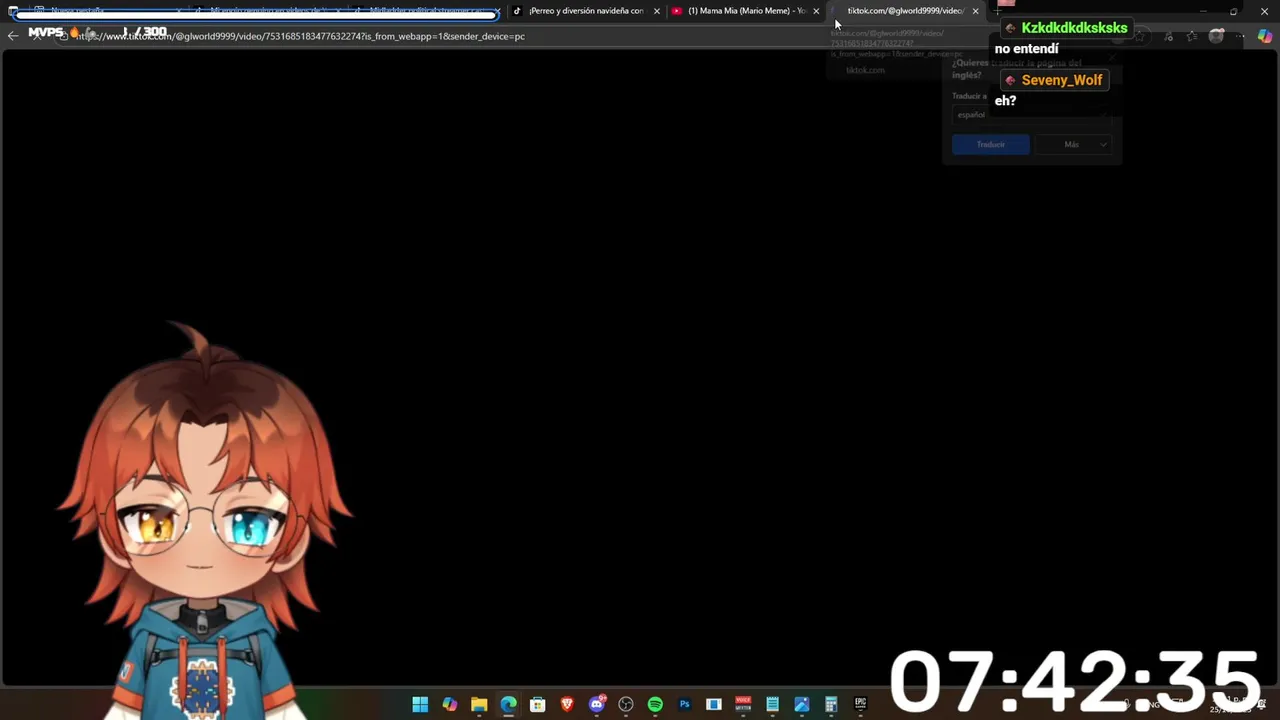This screenshot has height=720, width=1280.
Task: Click the Microsoft Edge taskbar icon
Action: pyautogui.click(x=508, y=704)
